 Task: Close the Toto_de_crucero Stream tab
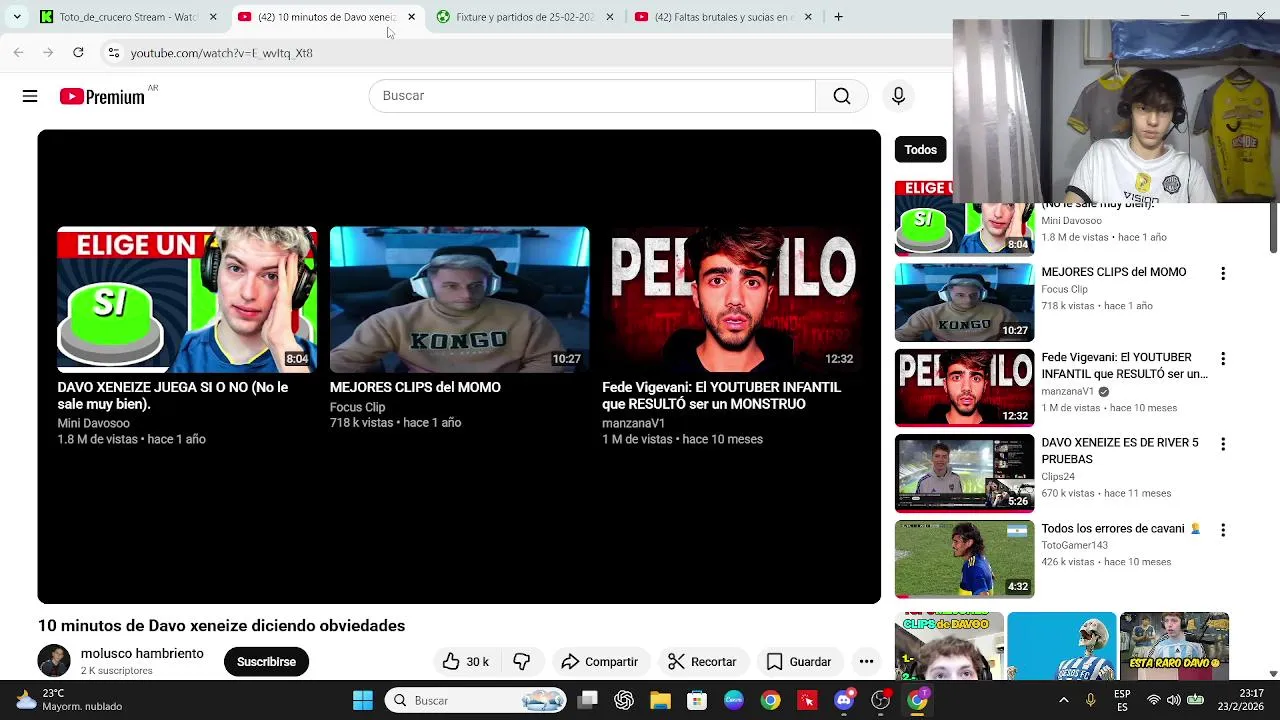213,17
